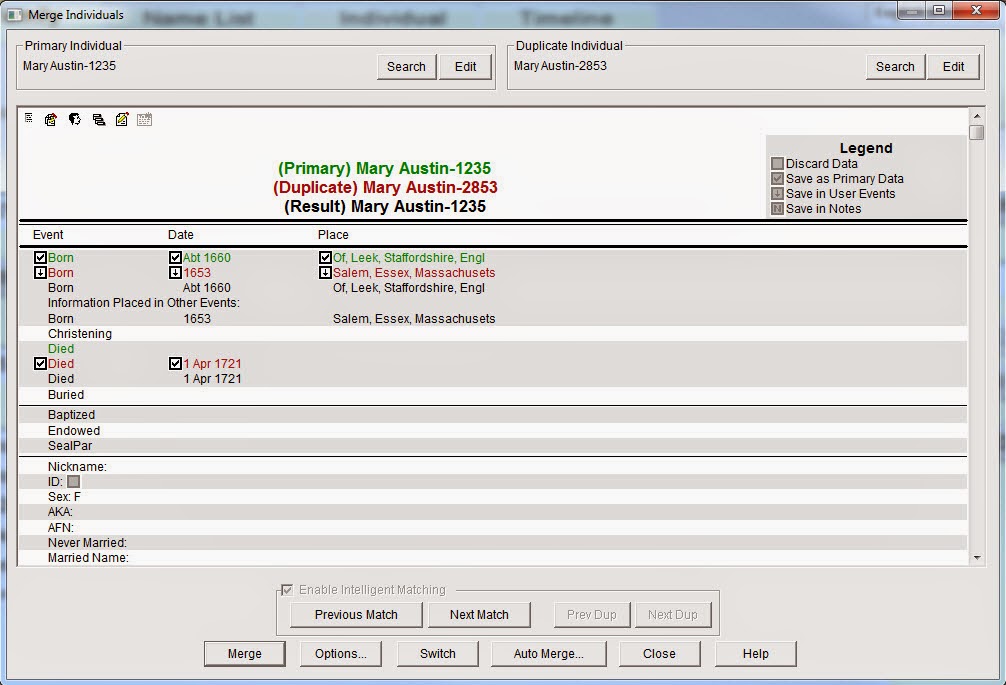This screenshot has height=685, width=1006.
Task: Click the Prev Dup button
Action: 592,614
